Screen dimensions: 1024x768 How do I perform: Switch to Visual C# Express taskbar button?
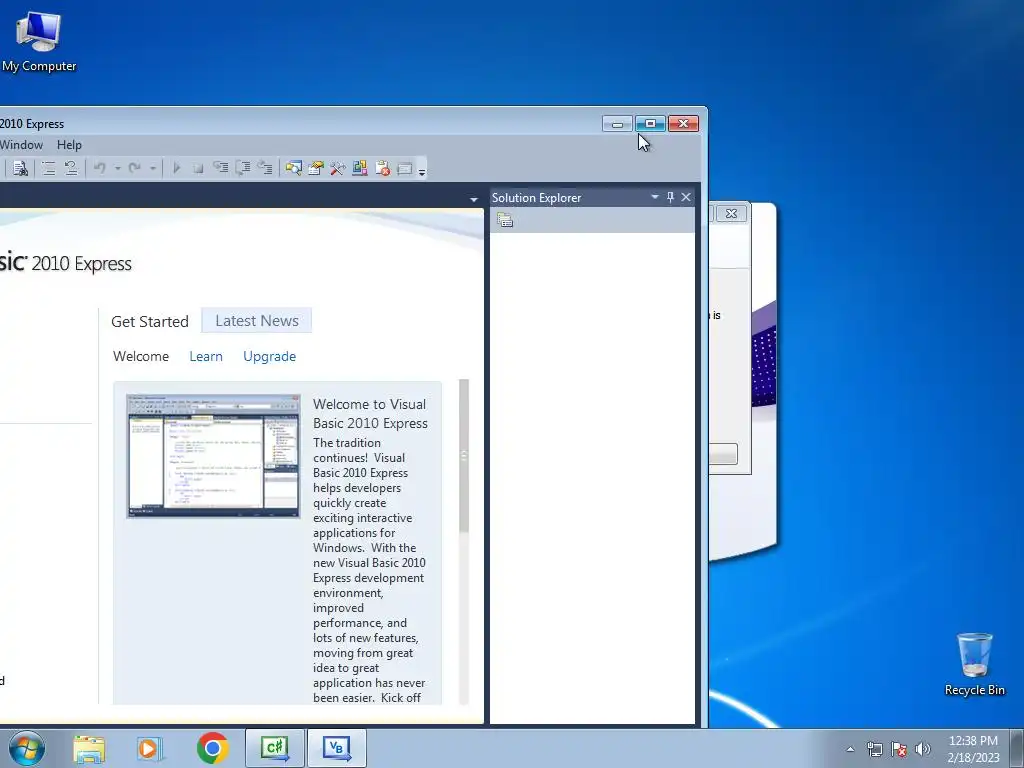pos(275,748)
